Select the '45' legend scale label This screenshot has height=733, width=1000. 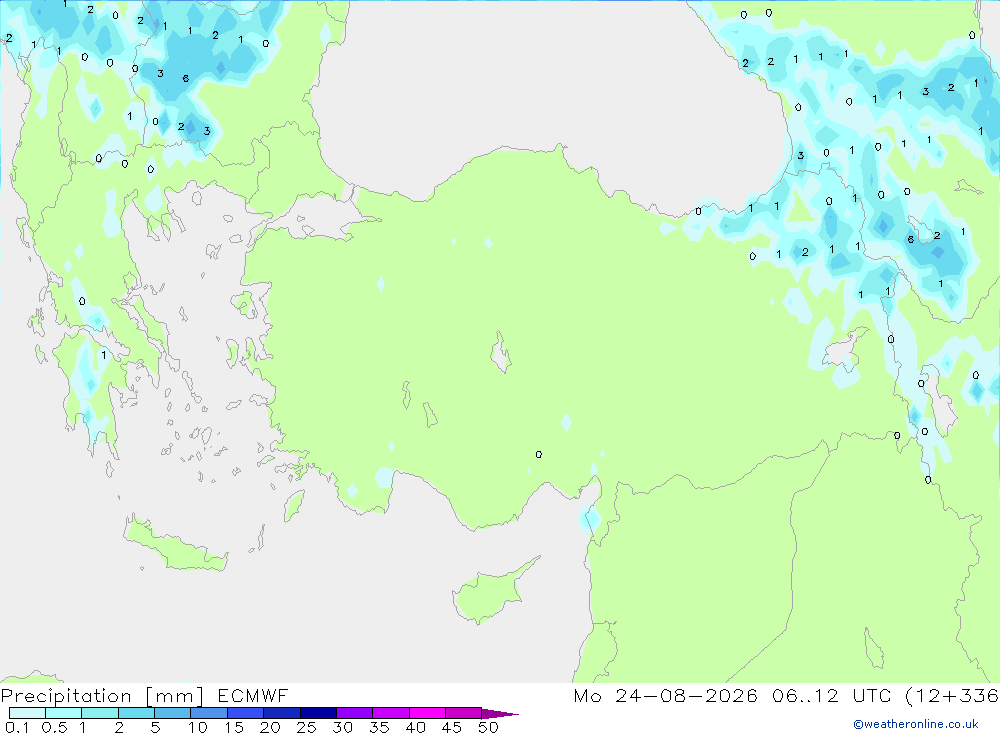point(452,727)
